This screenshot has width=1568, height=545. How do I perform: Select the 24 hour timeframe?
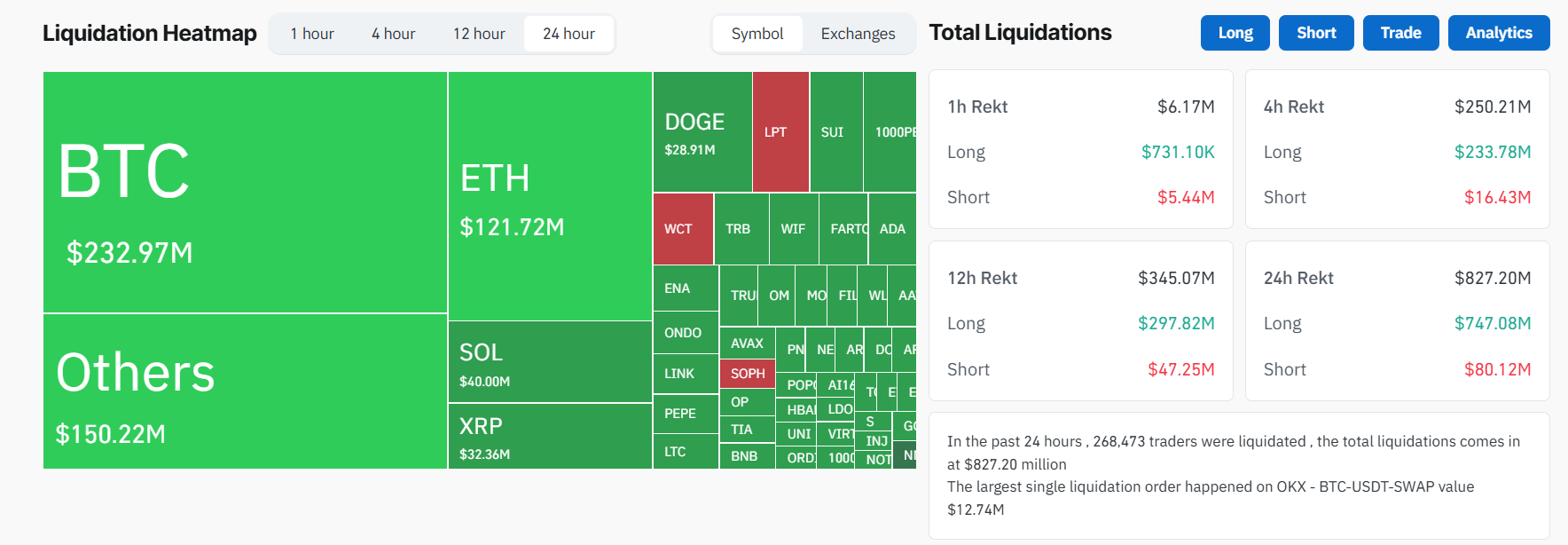tap(568, 33)
